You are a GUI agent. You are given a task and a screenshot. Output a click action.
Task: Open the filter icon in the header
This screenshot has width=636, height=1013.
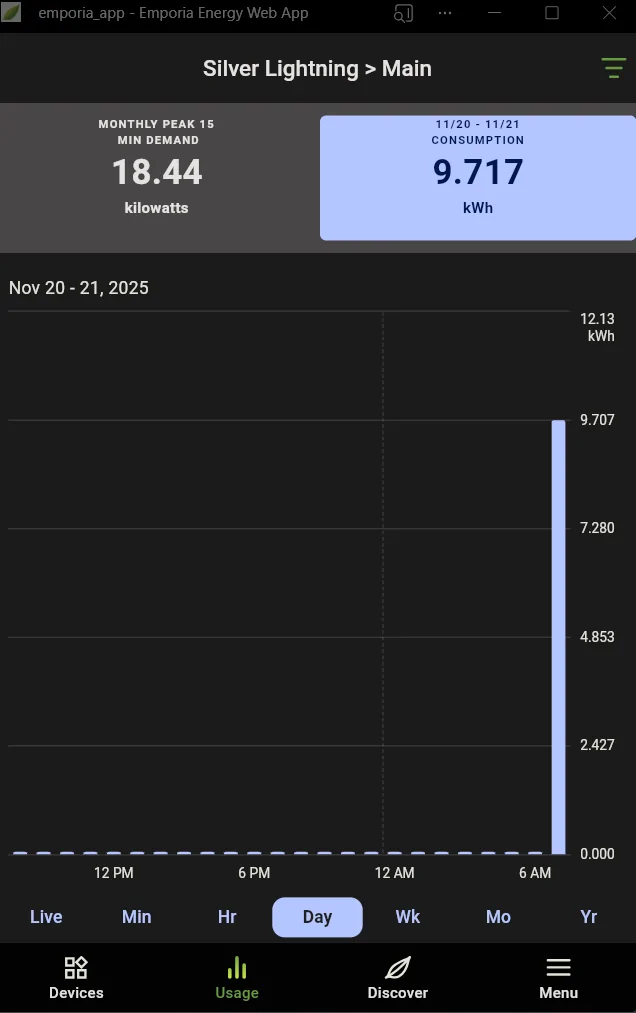[612, 68]
